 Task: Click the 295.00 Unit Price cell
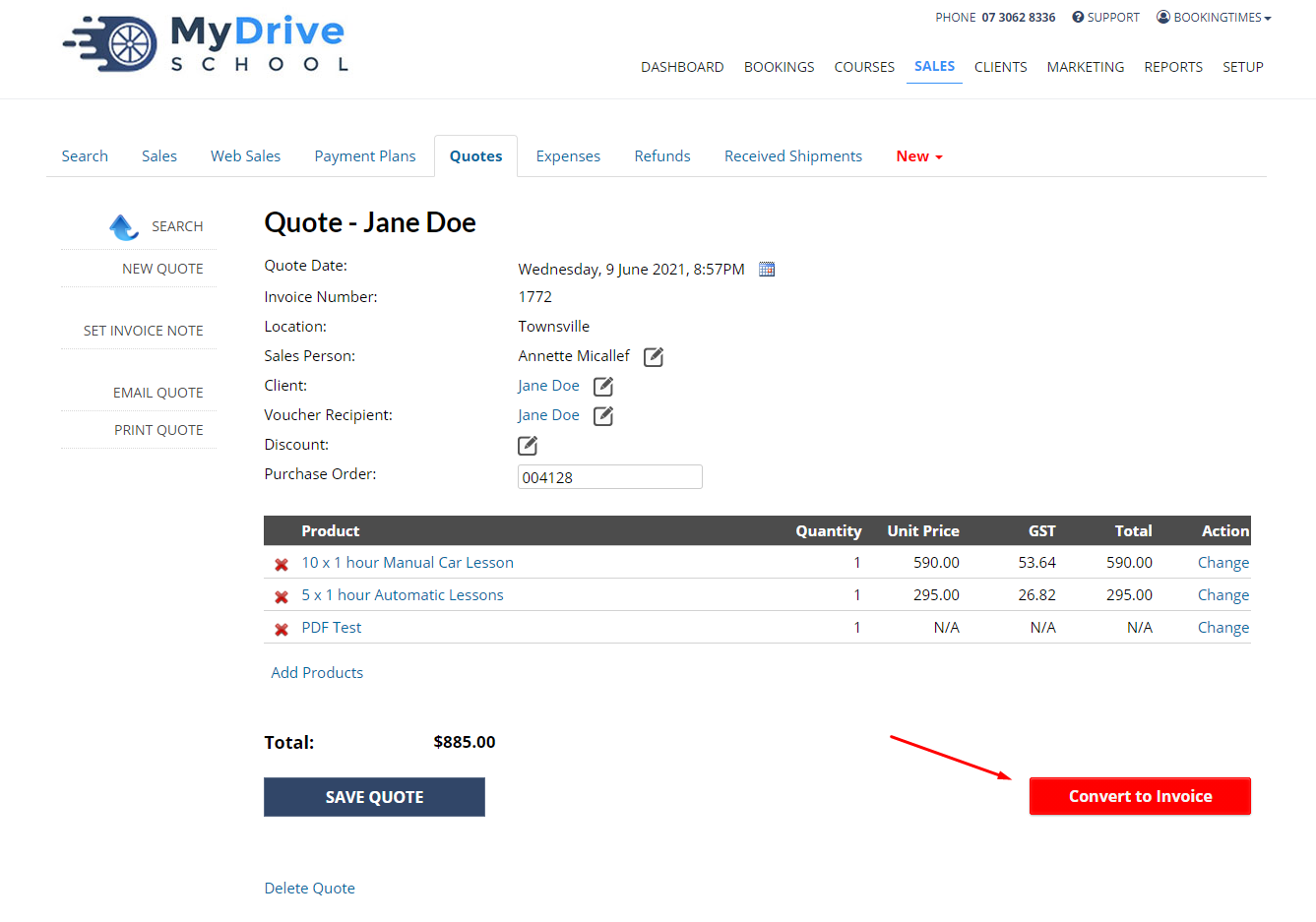[936, 595]
